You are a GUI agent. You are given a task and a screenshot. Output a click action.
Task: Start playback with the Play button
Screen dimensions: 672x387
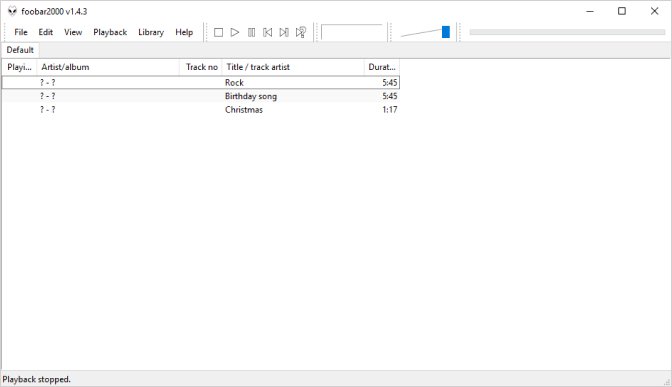234,32
